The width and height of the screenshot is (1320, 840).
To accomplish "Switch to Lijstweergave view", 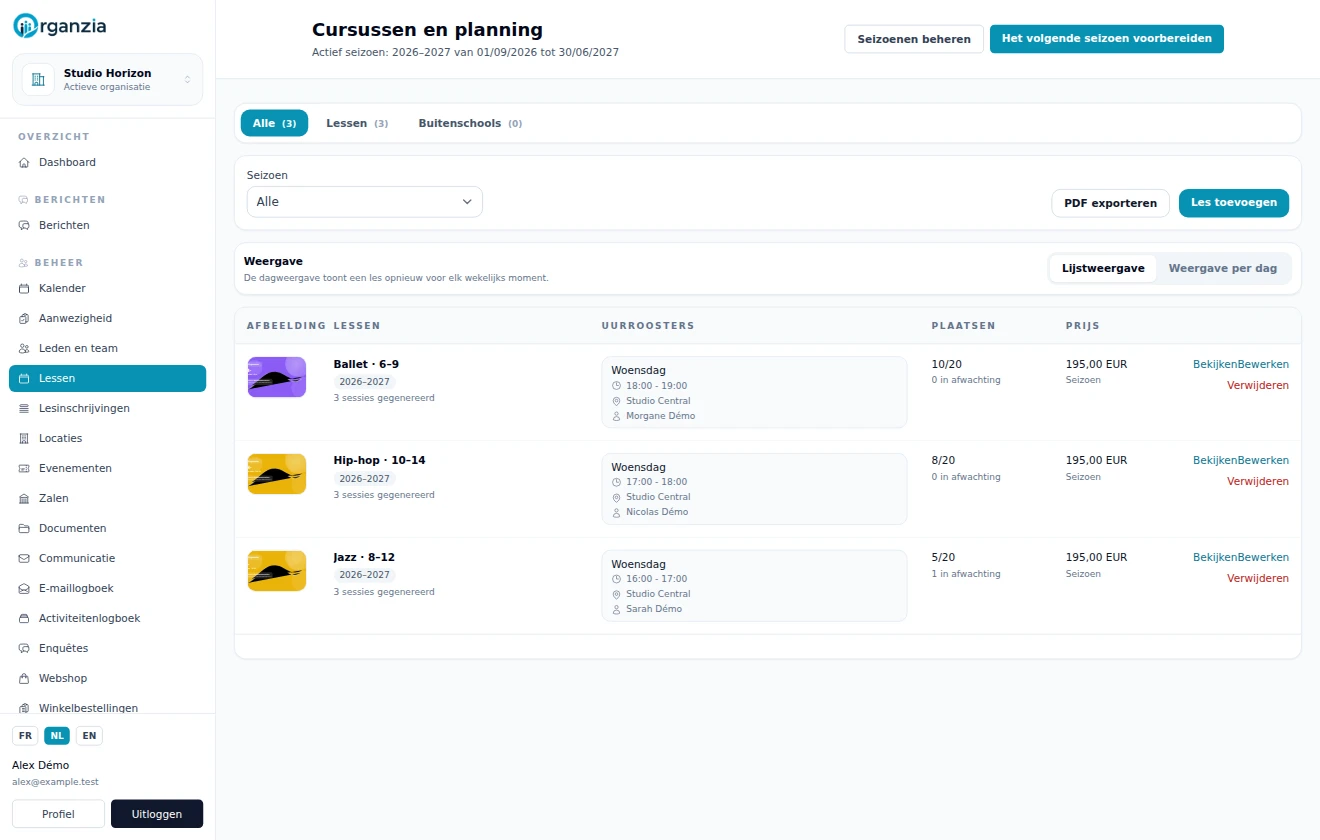I will tap(1103, 269).
